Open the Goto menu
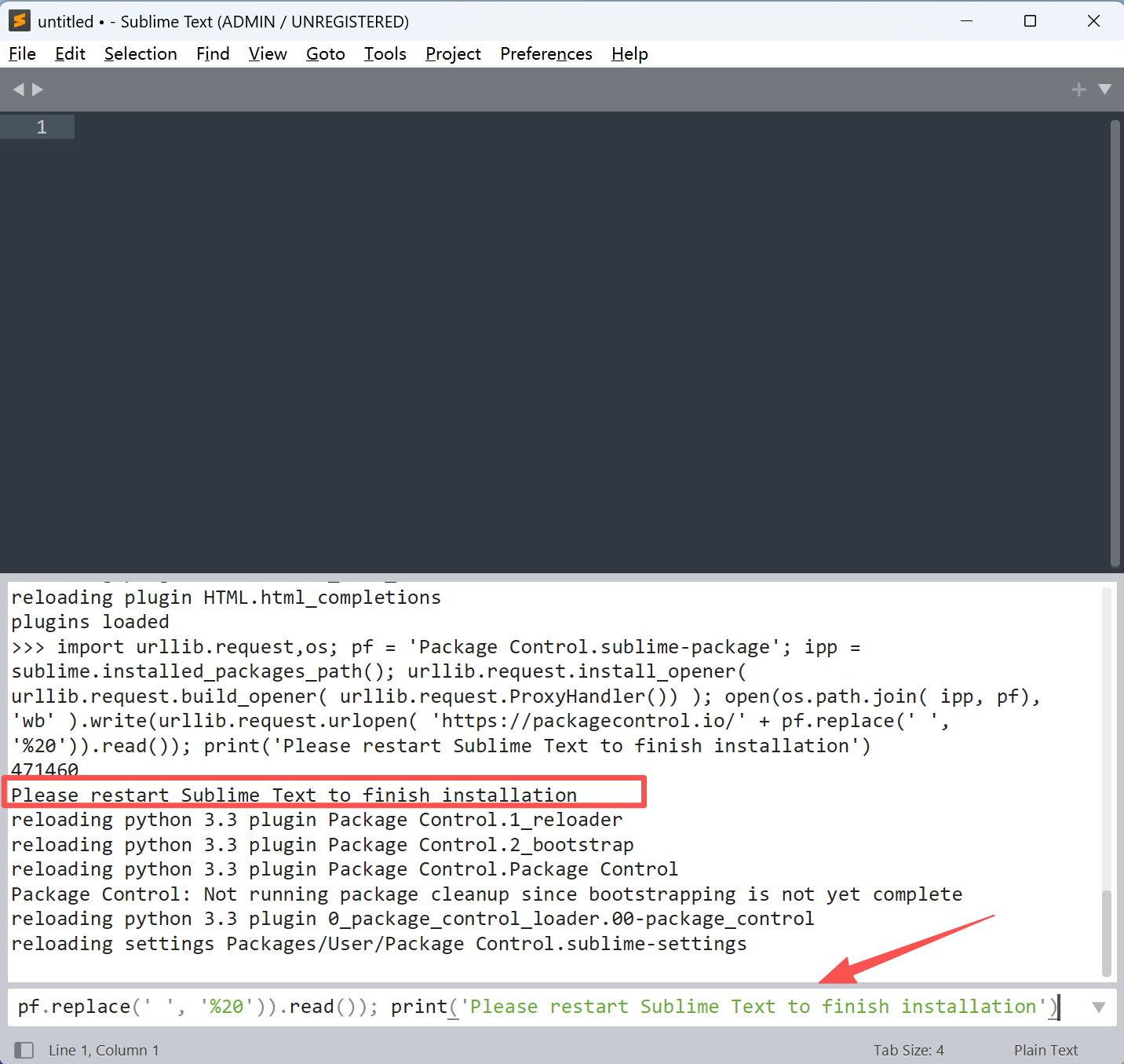The image size is (1124, 1064). [325, 54]
